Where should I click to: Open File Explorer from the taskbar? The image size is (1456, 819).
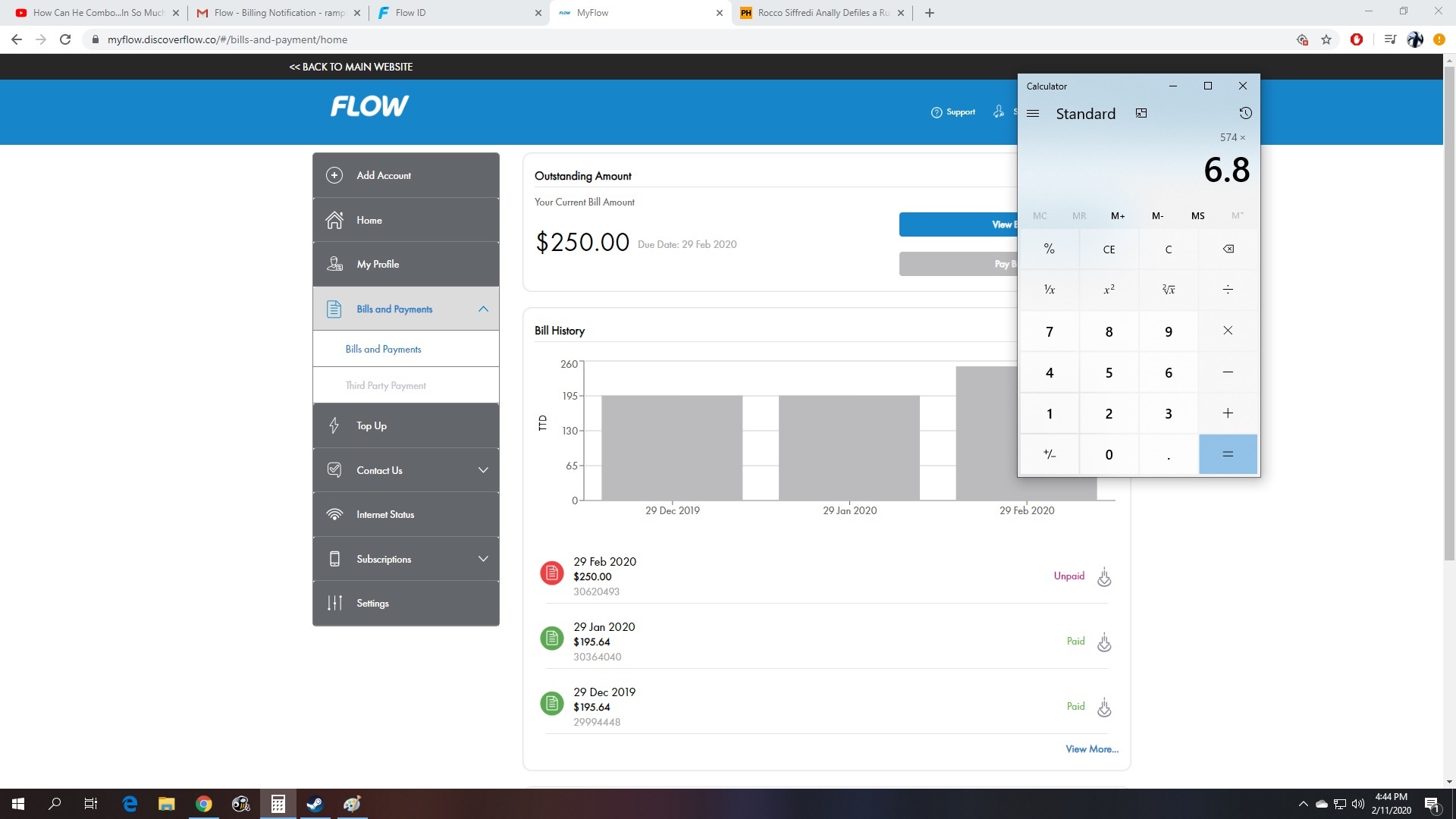coord(166,804)
